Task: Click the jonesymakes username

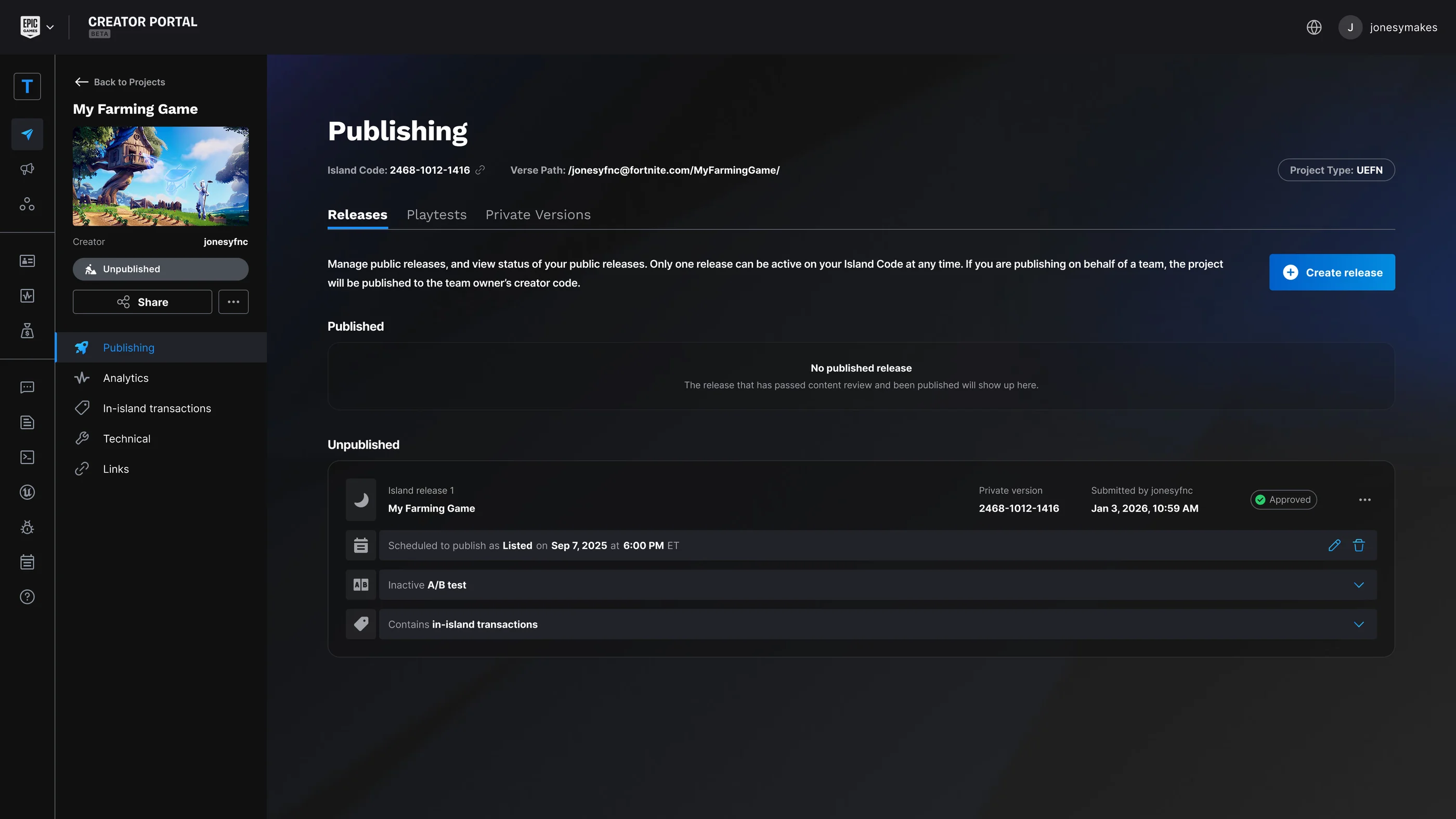Action: pos(1403,27)
